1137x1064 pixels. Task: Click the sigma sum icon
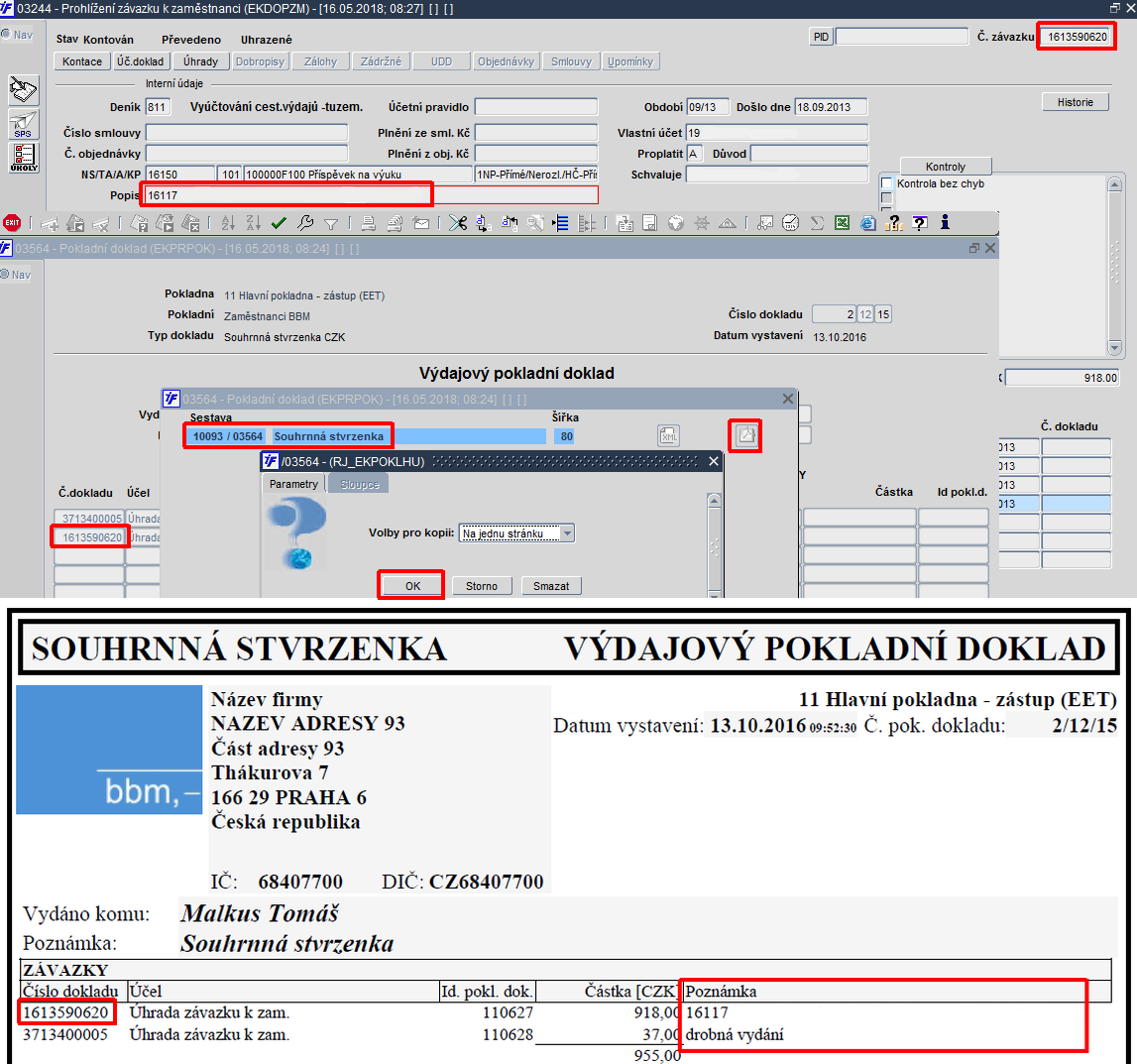click(x=817, y=223)
